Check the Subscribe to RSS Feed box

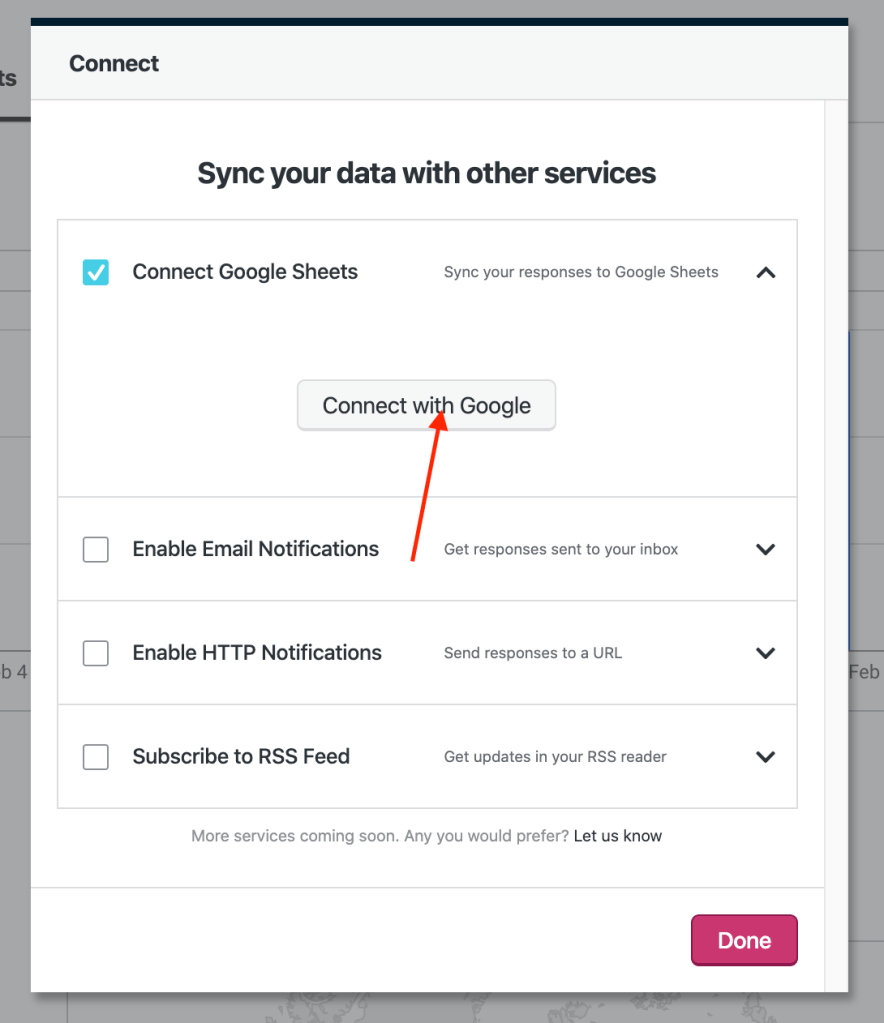coord(96,757)
